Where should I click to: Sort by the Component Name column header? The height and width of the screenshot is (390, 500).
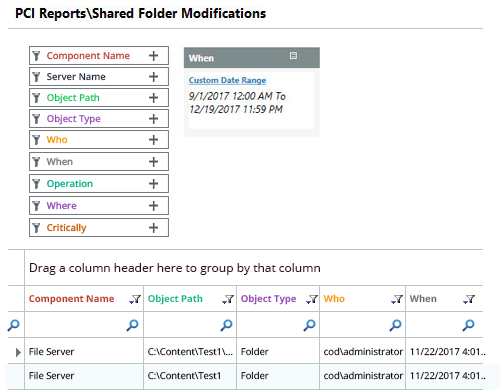71,299
